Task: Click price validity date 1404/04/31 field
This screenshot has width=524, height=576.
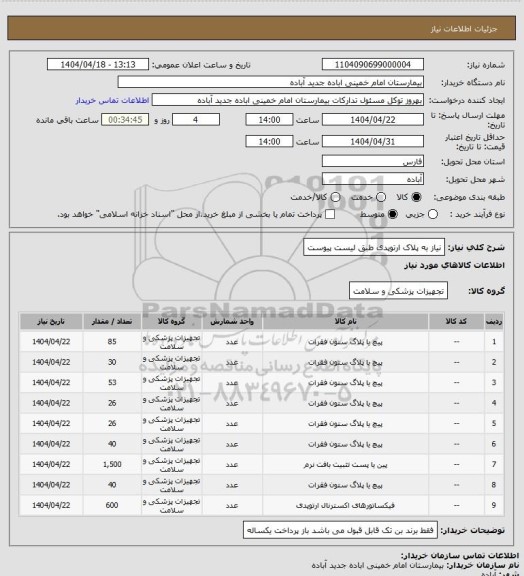Action: pos(373,141)
